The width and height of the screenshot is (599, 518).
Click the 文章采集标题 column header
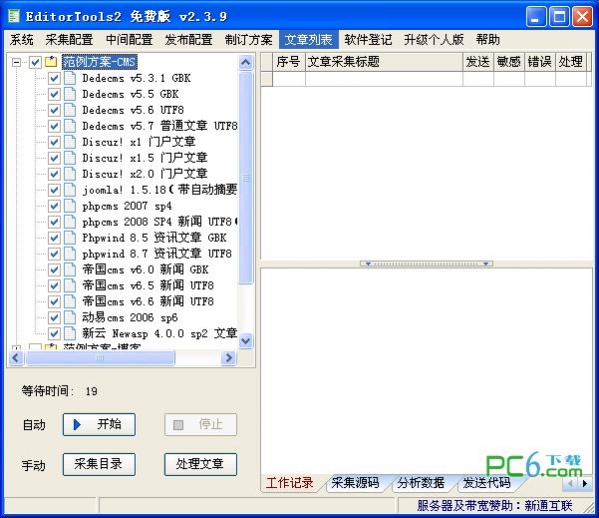pos(384,62)
